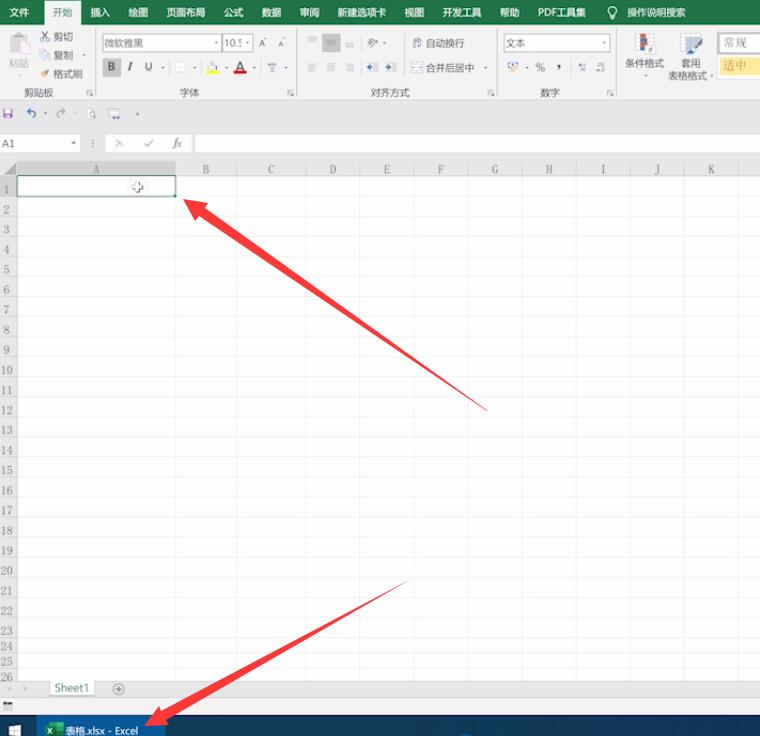The width and height of the screenshot is (760, 736).
Task: Expand the fill color dropdown arrow
Action: pyautogui.click(x=226, y=67)
